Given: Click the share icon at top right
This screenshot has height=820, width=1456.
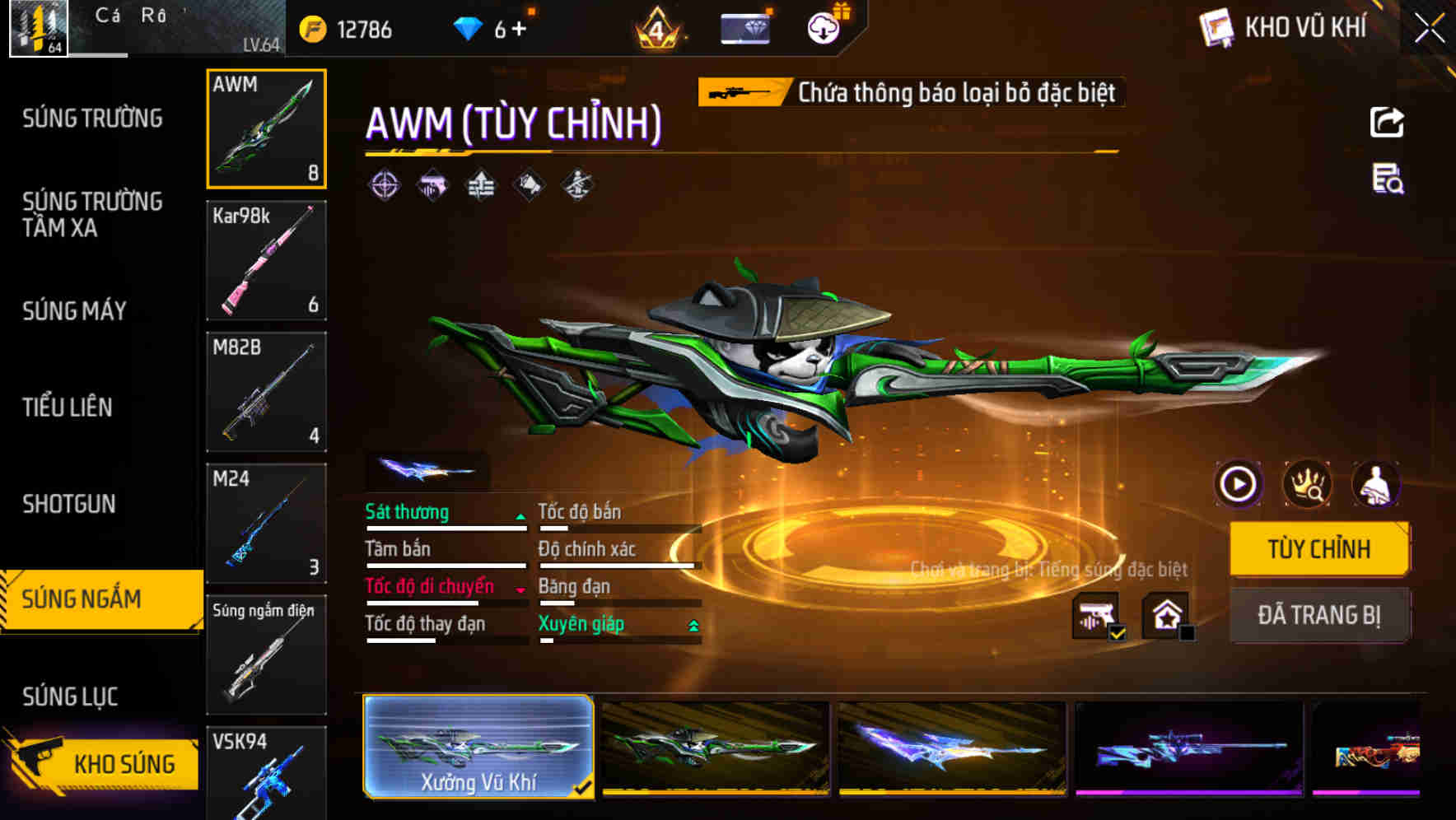Looking at the screenshot, I should tap(1387, 123).
